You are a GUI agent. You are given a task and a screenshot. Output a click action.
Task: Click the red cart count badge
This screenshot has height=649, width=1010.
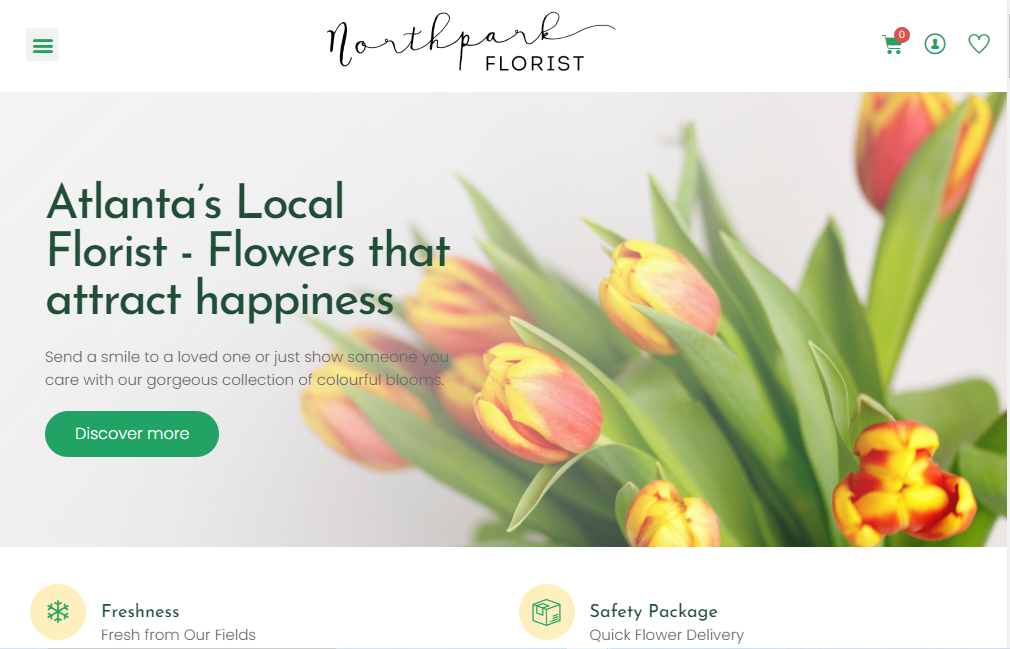pyautogui.click(x=902, y=35)
